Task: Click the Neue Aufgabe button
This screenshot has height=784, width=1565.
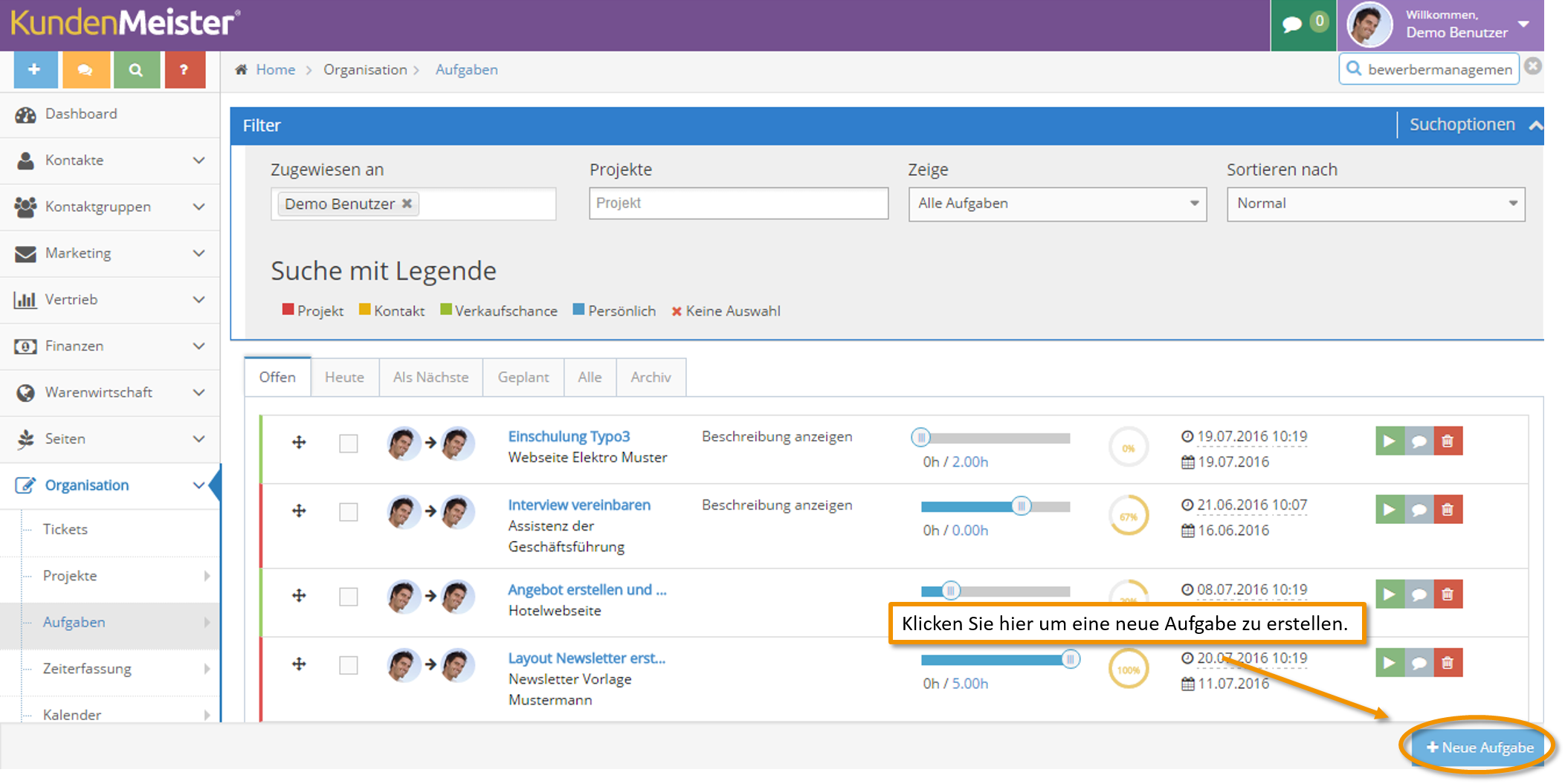Action: pyautogui.click(x=1480, y=748)
